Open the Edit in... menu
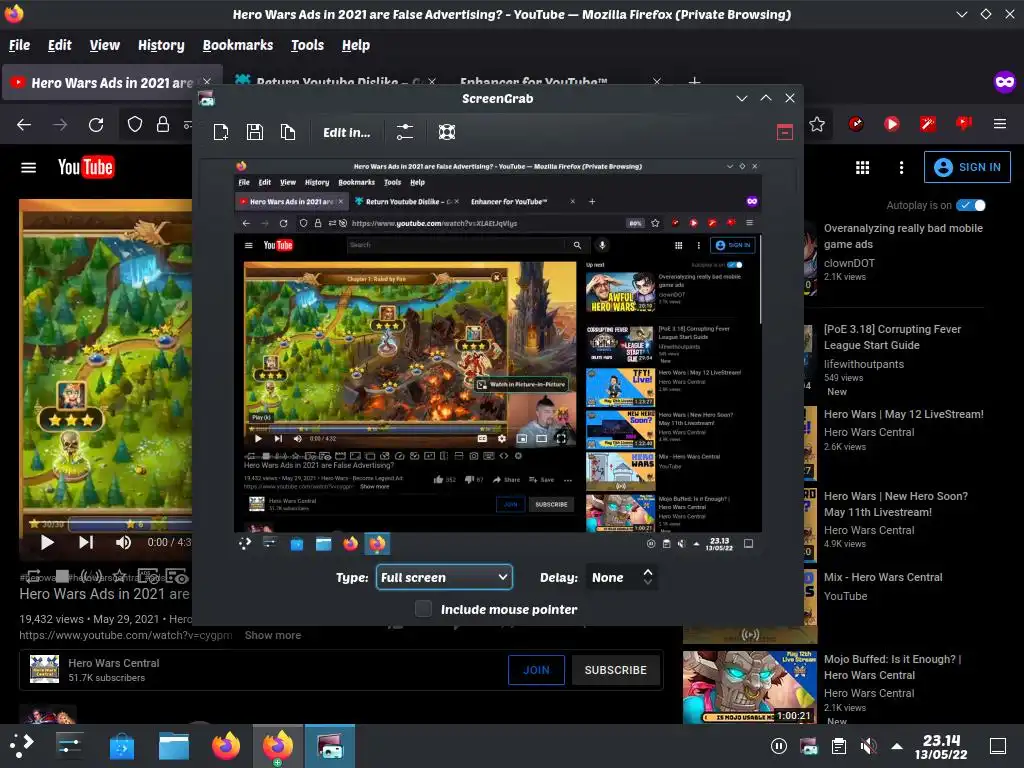1024x768 pixels. coord(346,133)
